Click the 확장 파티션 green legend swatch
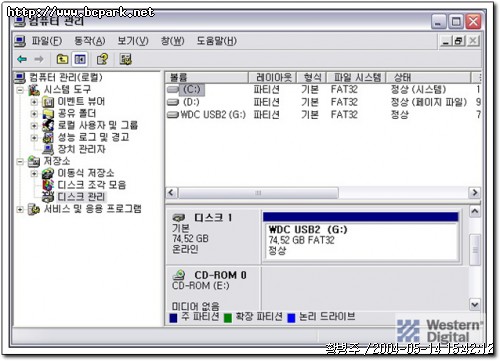Screen dimensions: 500x361 click(x=228, y=318)
